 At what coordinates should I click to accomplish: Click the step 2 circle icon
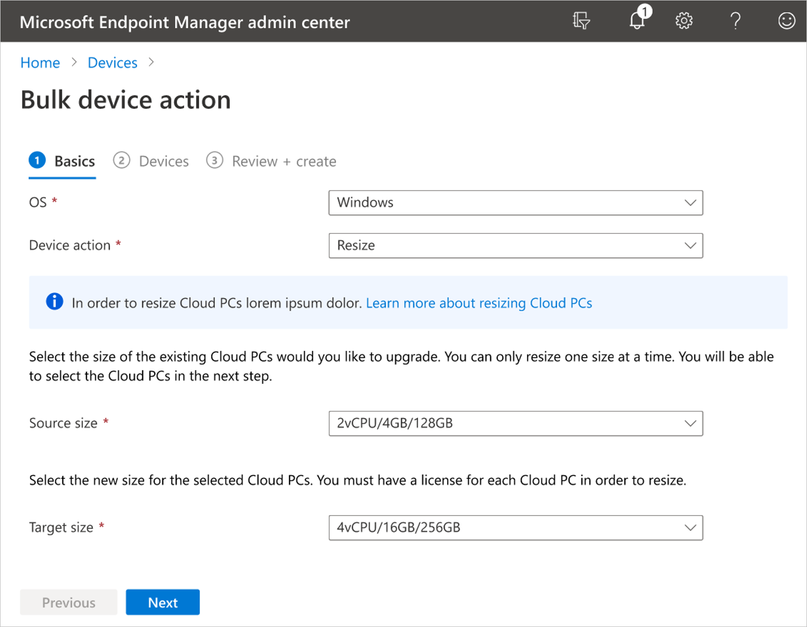122,161
